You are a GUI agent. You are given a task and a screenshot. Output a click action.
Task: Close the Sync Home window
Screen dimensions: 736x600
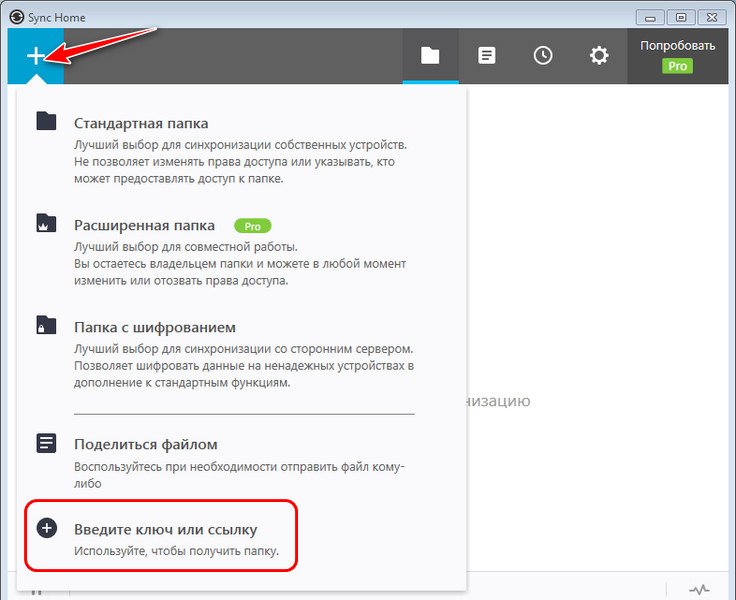click(712, 17)
